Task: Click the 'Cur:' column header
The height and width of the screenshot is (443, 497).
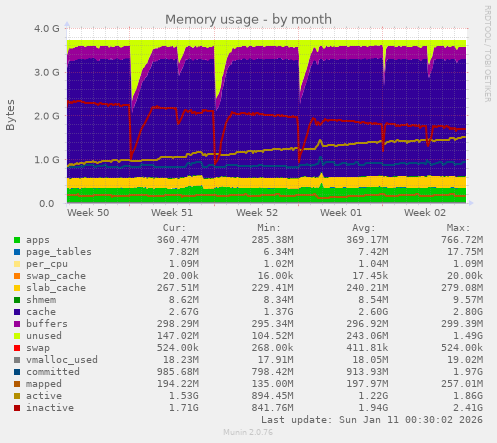Action: click(174, 228)
